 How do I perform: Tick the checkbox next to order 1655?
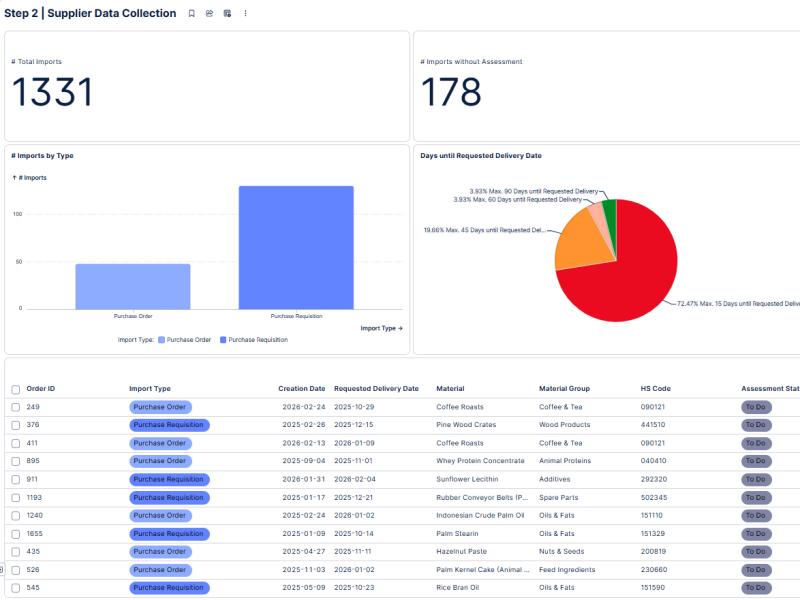click(x=15, y=533)
